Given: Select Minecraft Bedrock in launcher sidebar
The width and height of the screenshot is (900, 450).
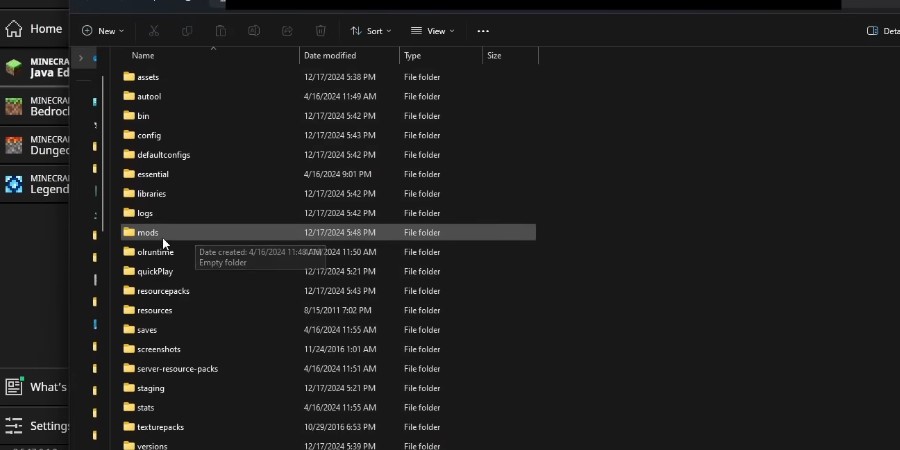Looking at the screenshot, I should [34, 106].
